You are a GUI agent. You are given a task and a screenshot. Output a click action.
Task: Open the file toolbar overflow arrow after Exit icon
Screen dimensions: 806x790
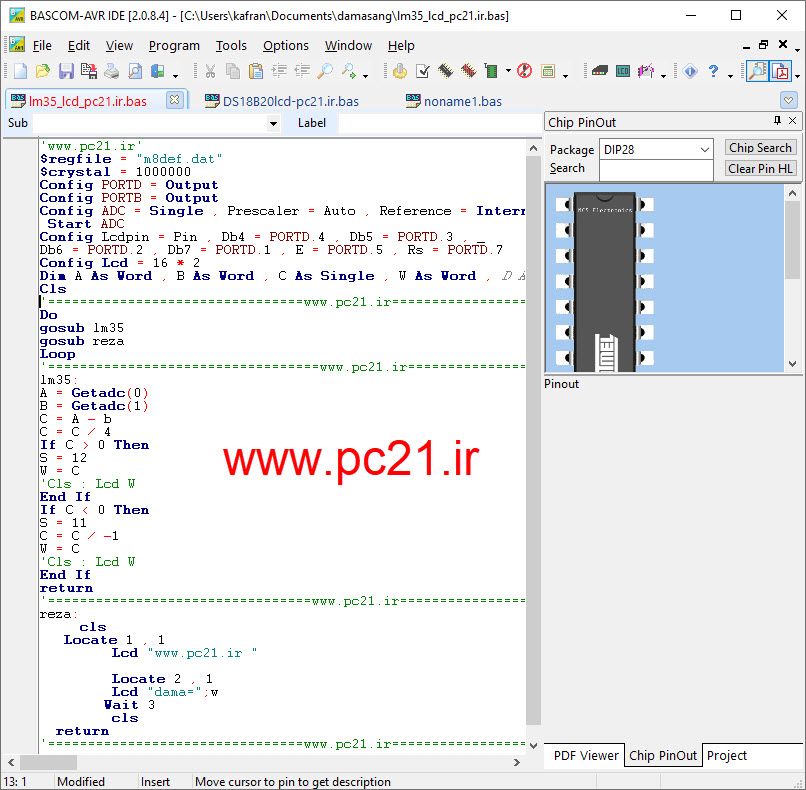coord(175,76)
